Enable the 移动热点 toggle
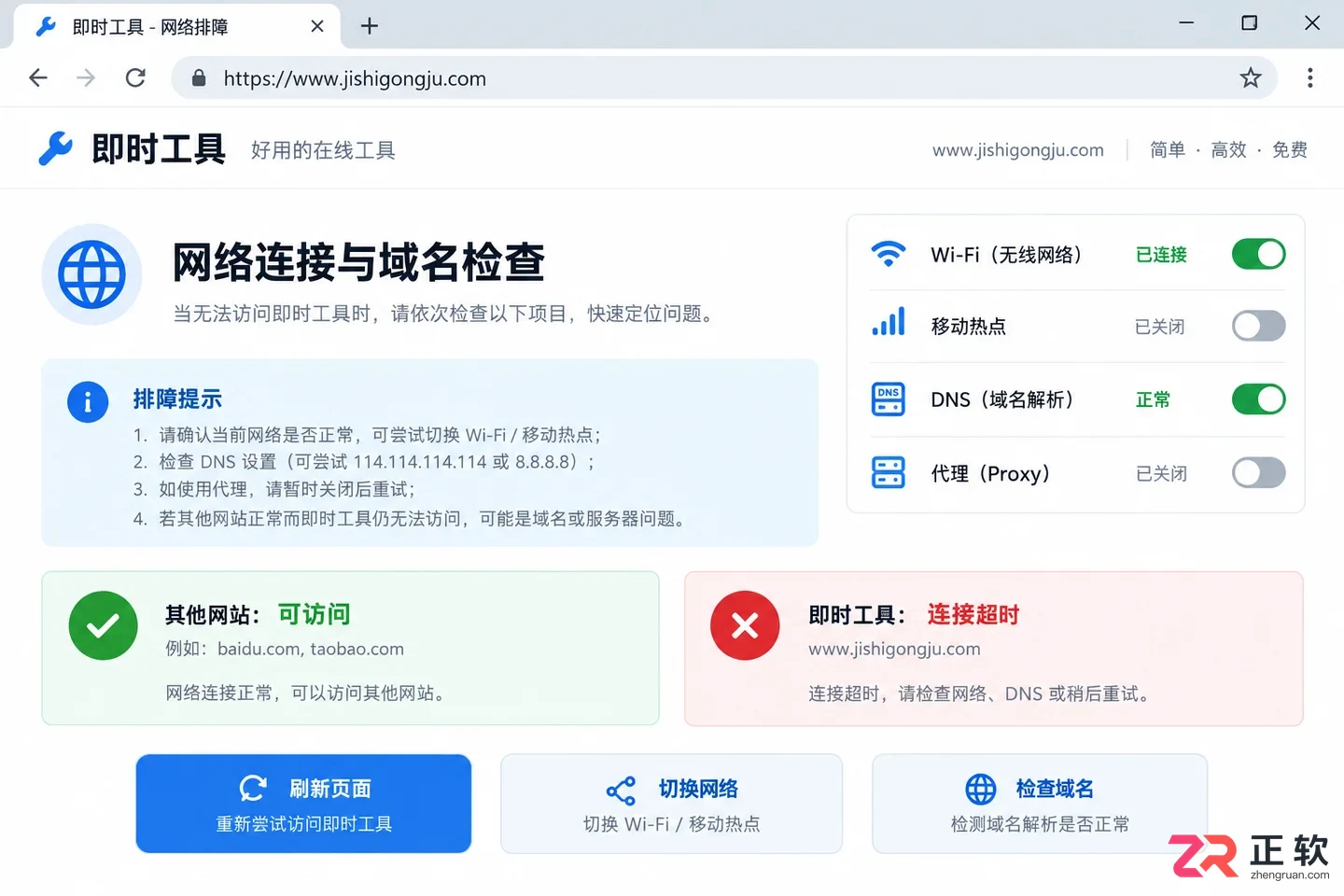Screen dimensions: 1344x896 [1258, 326]
